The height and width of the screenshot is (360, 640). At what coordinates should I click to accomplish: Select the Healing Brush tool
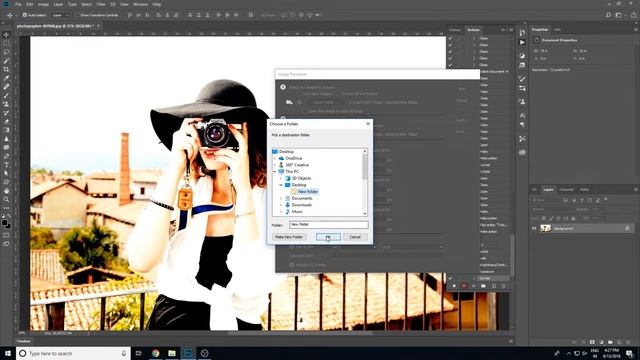[6, 87]
